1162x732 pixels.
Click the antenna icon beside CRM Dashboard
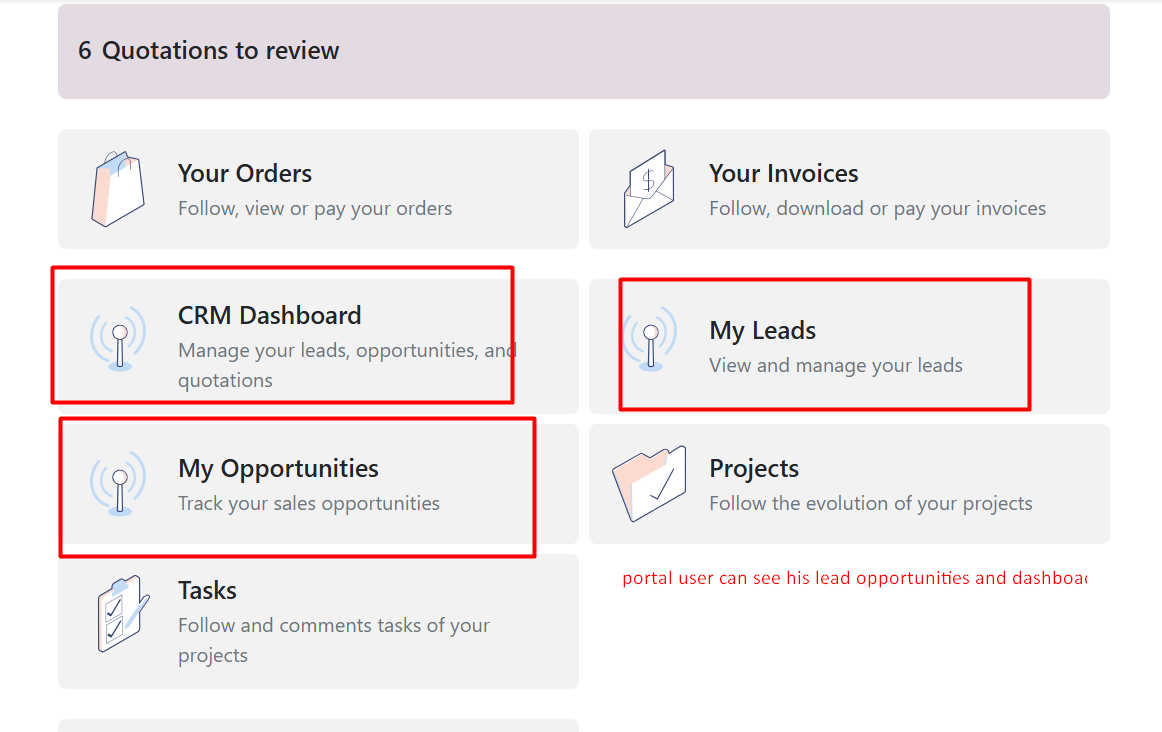[x=118, y=340]
